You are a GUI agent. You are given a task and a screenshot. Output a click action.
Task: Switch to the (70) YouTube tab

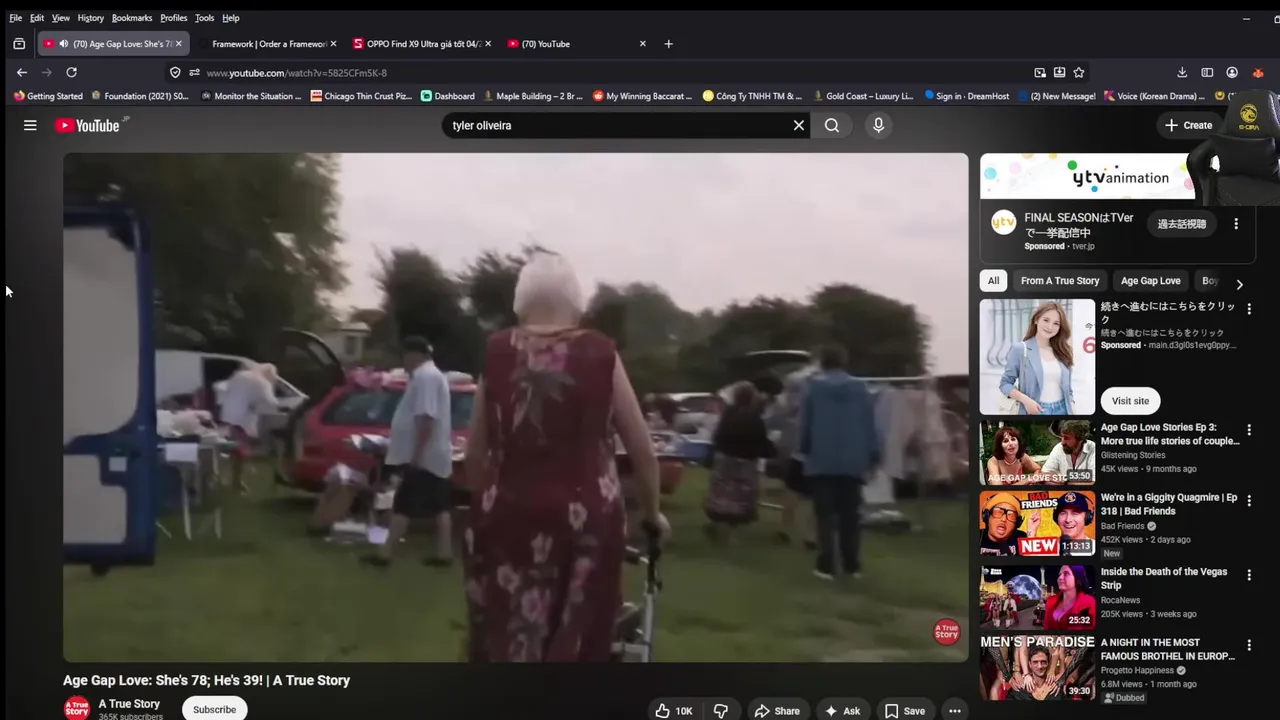(x=577, y=44)
